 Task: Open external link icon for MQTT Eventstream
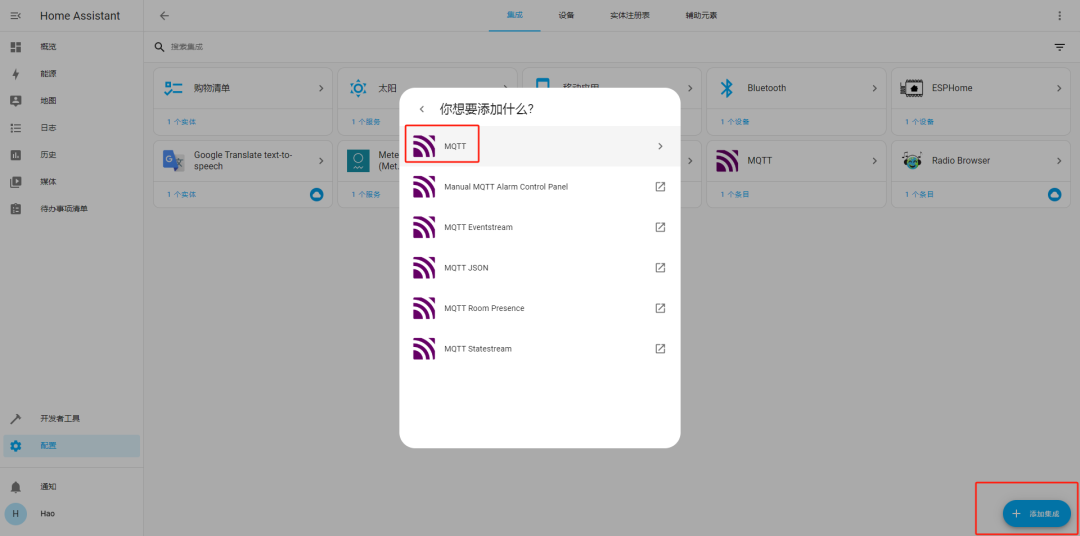point(660,227)
